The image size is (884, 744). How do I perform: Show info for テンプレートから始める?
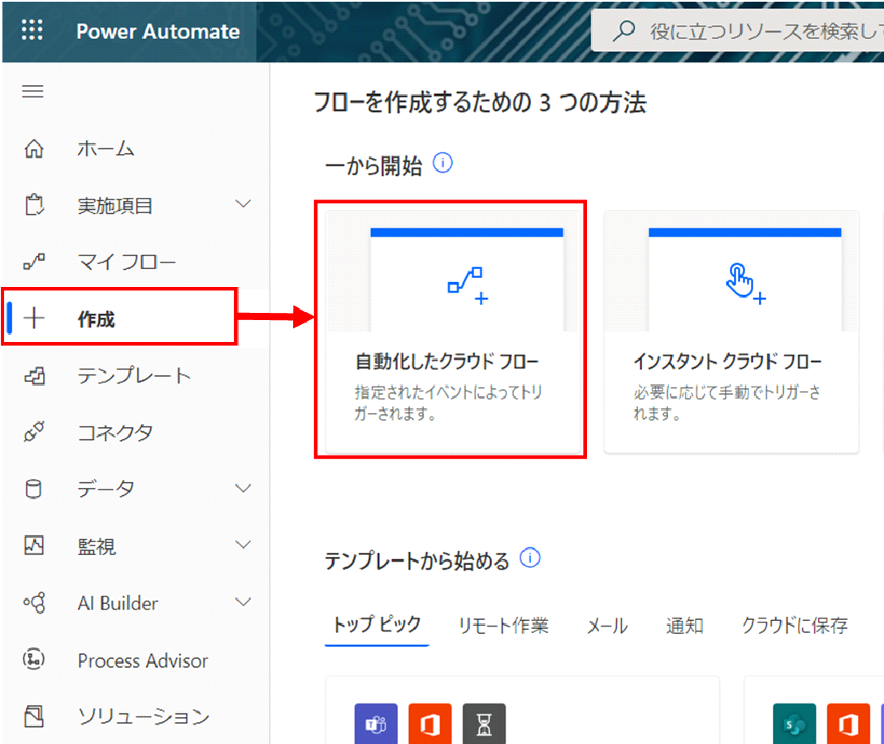point(530,558)
